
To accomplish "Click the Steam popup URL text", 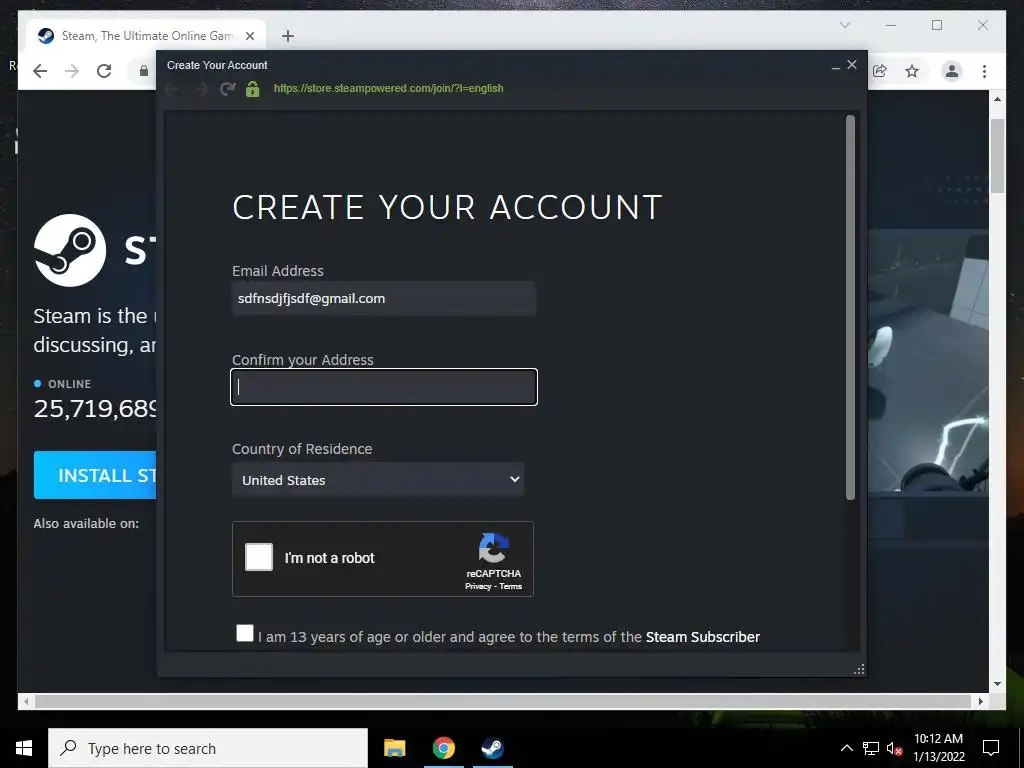I will coord(389,88).
